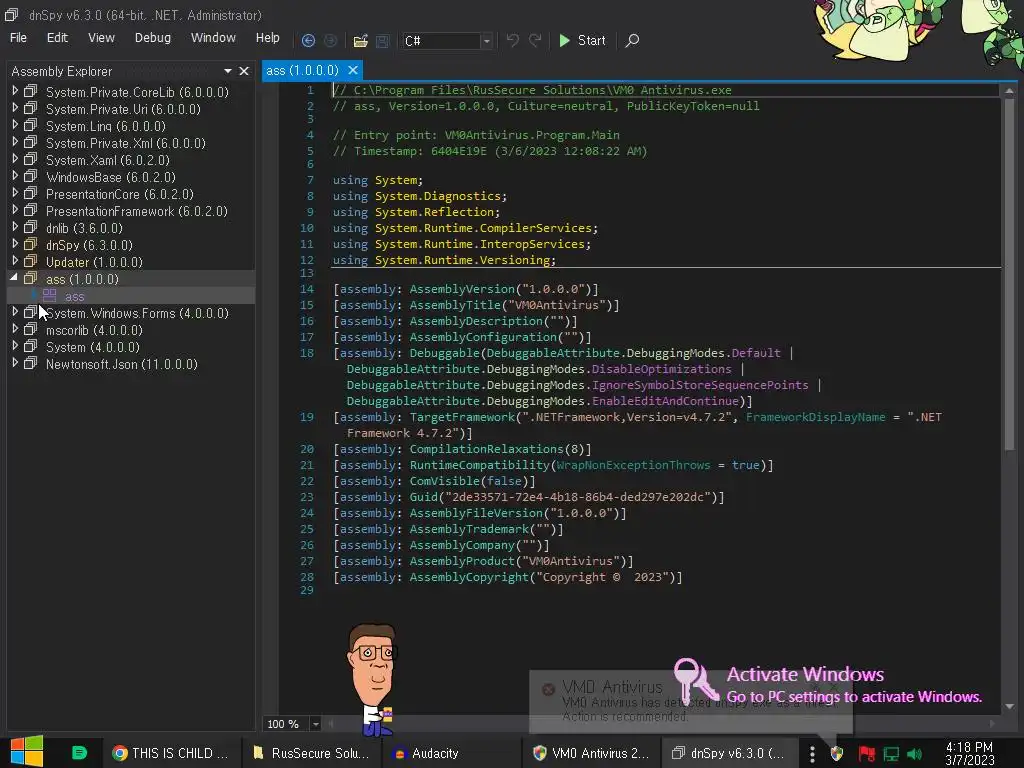Open the C# language dropdown
1024x768 pixels.
[x=487, y=41]
